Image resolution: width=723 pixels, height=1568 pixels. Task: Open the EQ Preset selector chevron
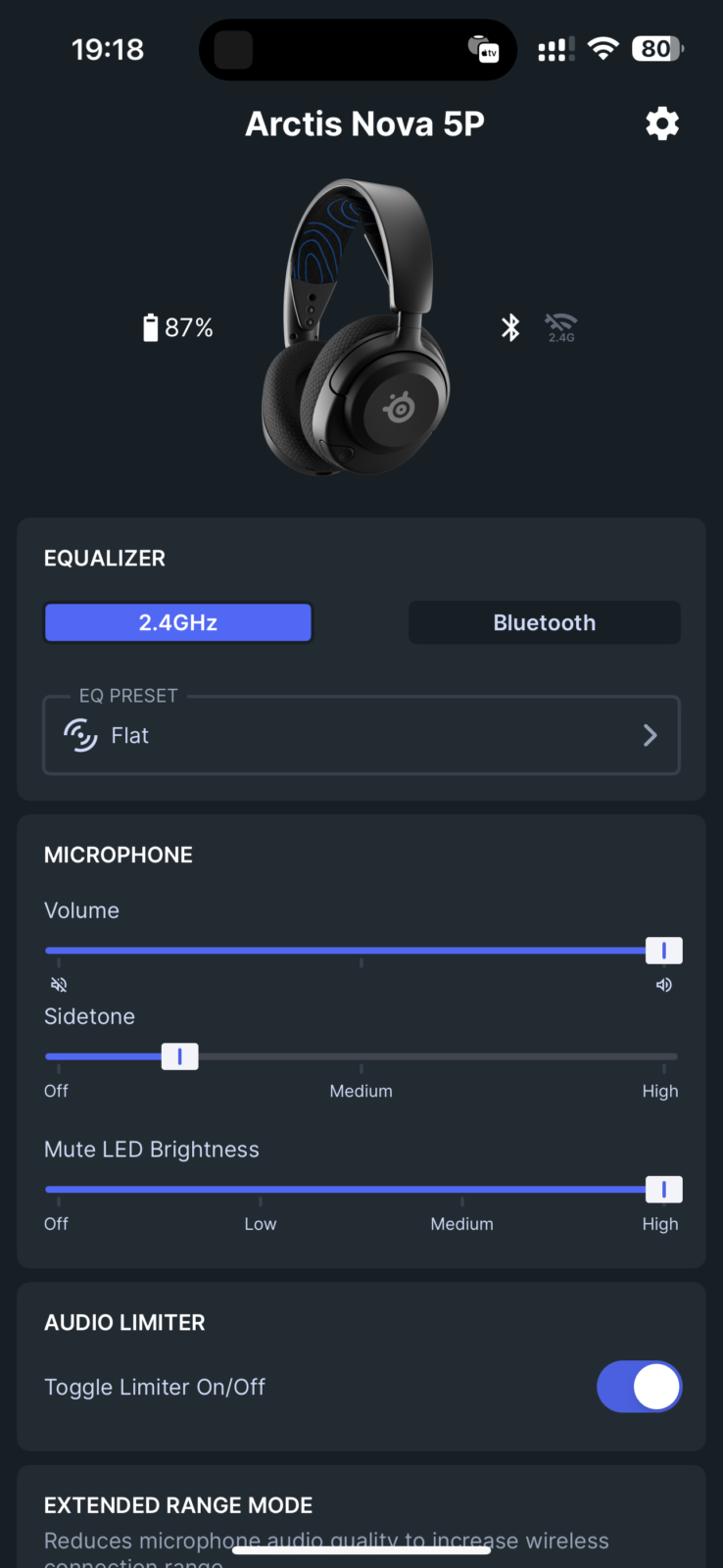[649, 735]
